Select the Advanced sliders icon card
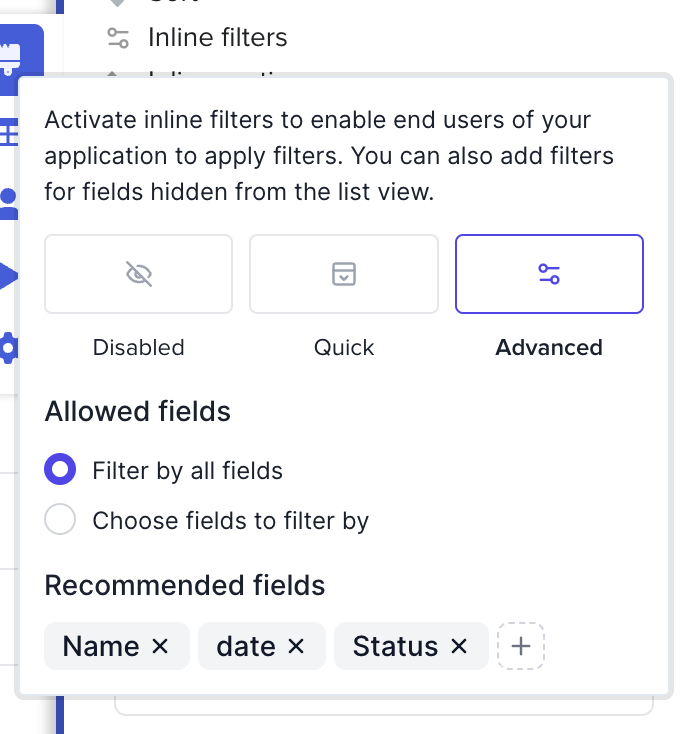The height and width of the screenshot is (734, 692). point(549,274)
